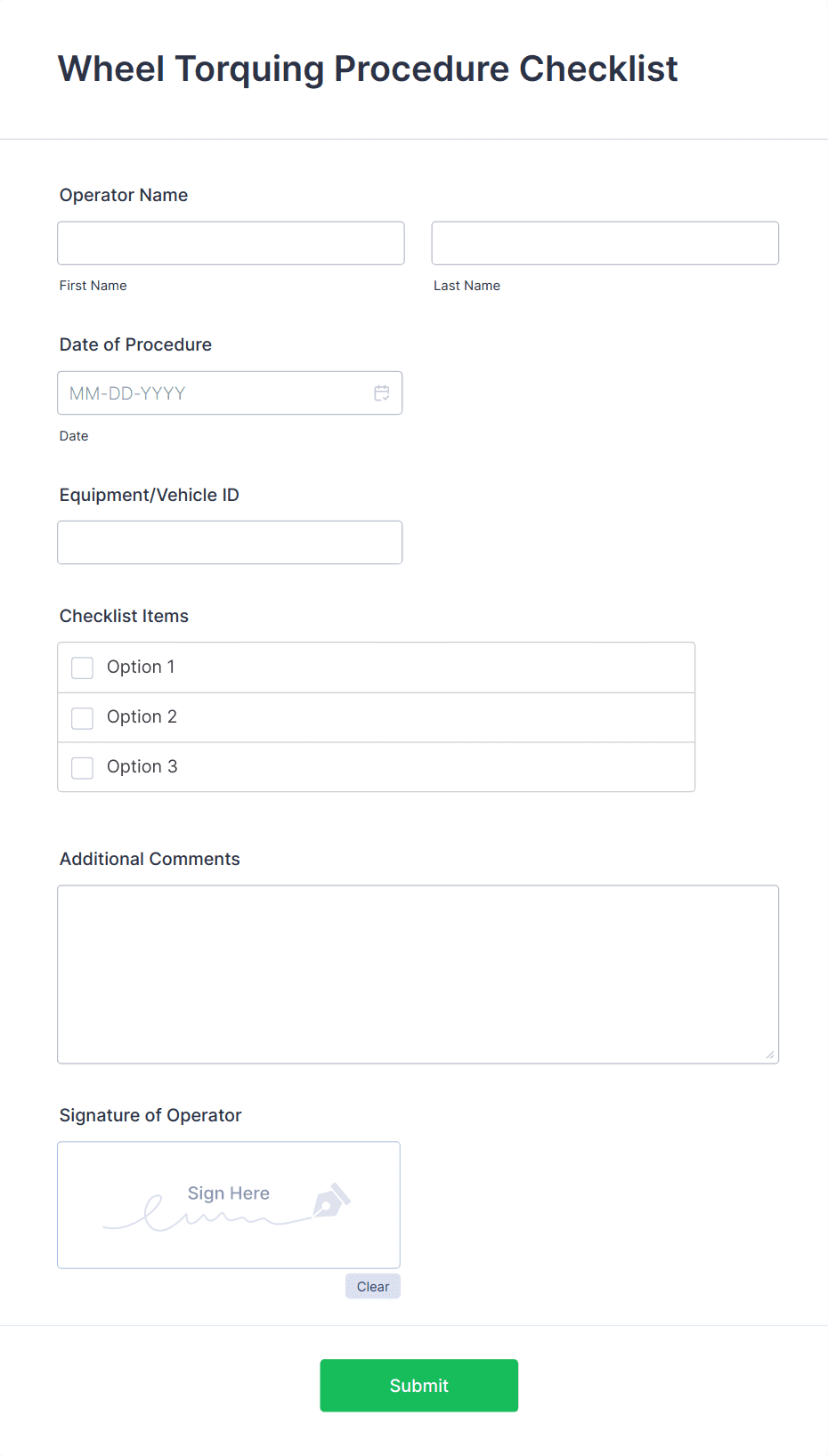Click the Last Name input field
This screenshot has width=828, height=1456.
[605, 242]
